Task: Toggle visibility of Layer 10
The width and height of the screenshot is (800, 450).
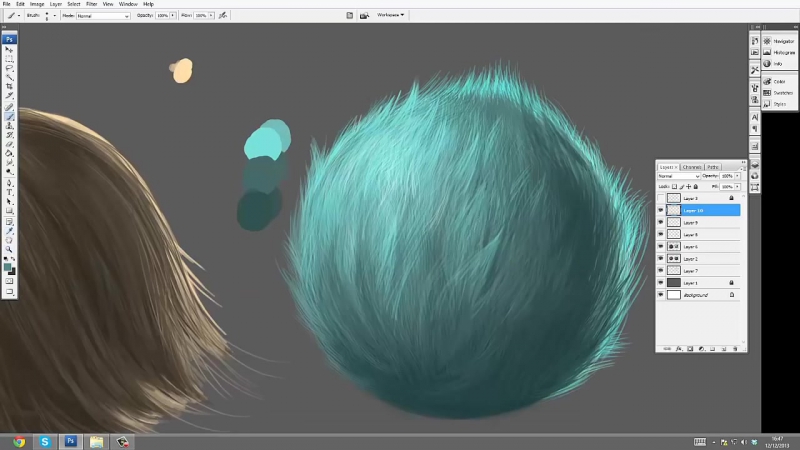Action: point(660,211)
